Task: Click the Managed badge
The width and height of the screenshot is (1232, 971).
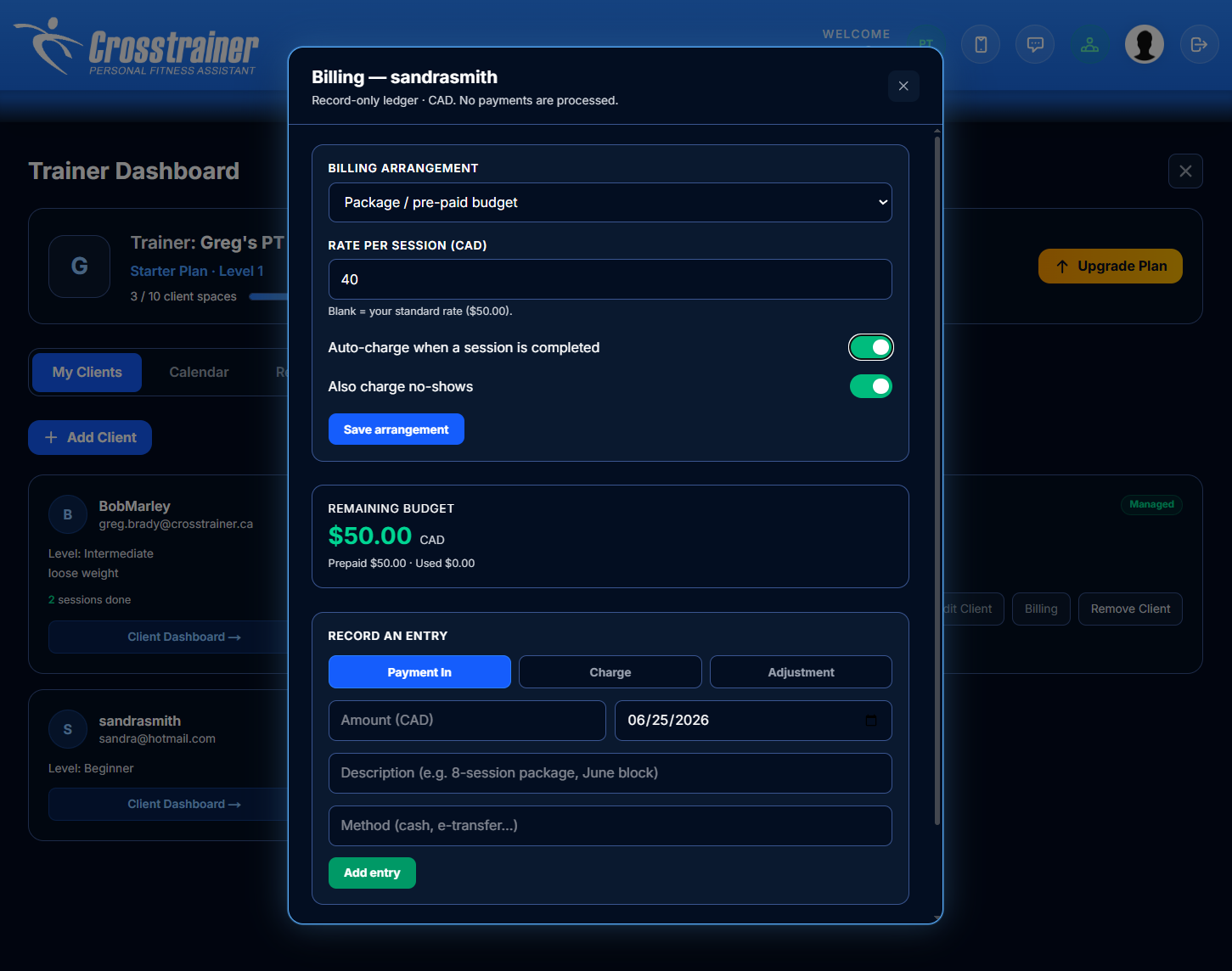Action: (1151, 504)
